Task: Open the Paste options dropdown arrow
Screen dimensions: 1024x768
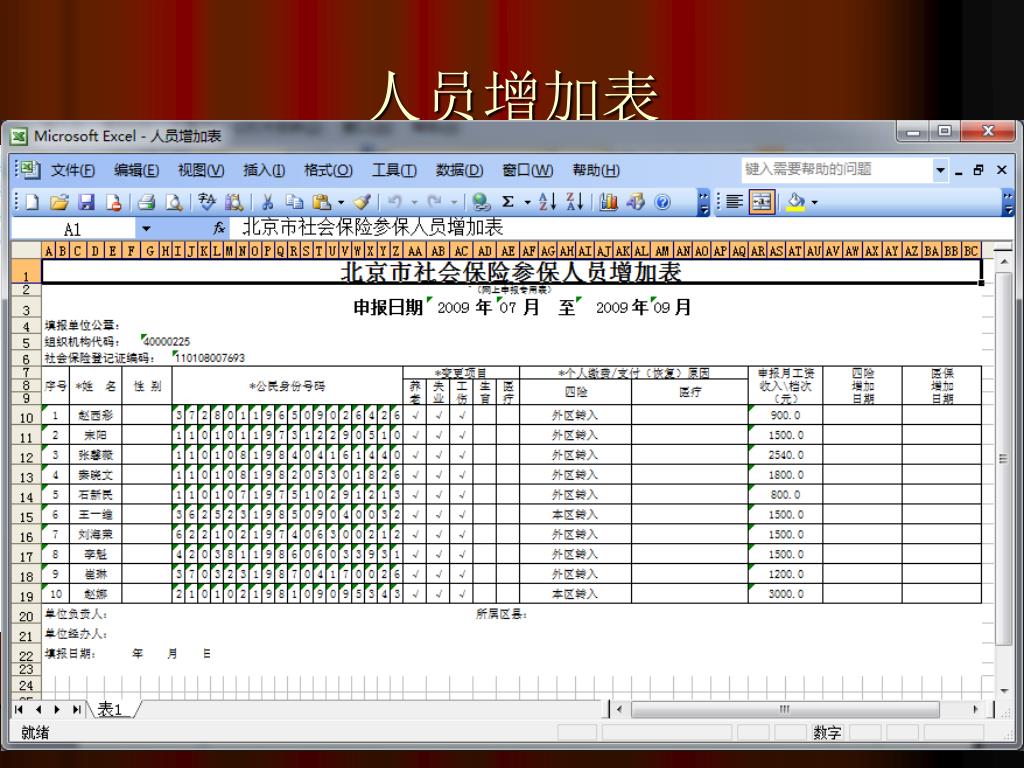Action: coord(341,203)
